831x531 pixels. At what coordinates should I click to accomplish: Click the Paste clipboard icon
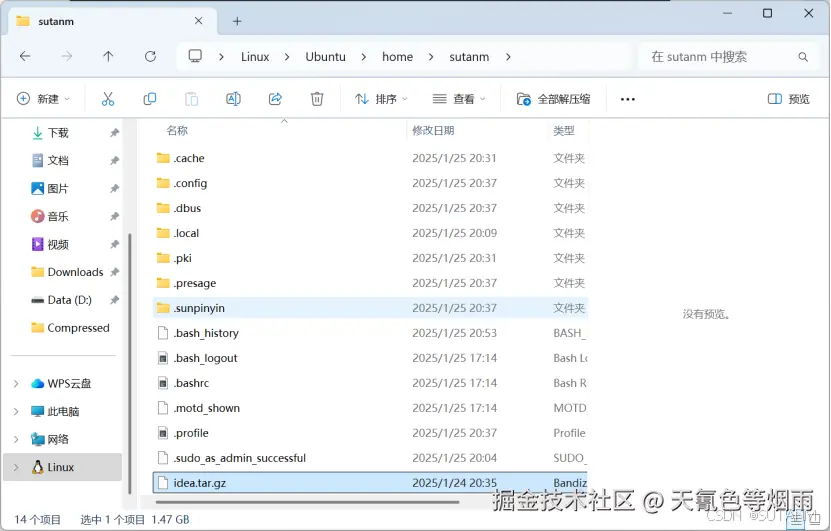point(191,99)
